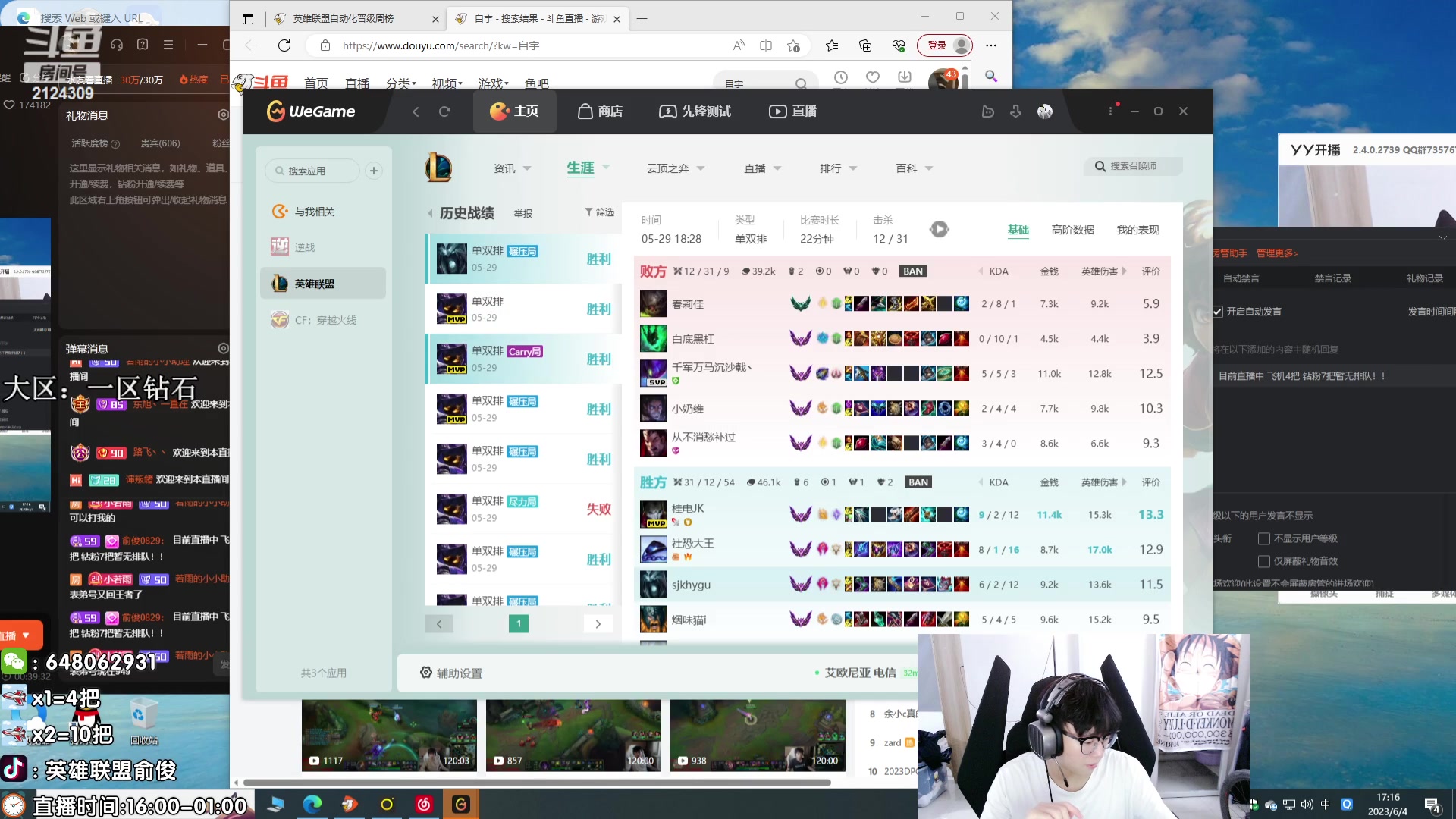Click left arrow next to winning team KDA
Image resolution: width=1456 pixels, height=819 pixels.
(x=981, y=482)
